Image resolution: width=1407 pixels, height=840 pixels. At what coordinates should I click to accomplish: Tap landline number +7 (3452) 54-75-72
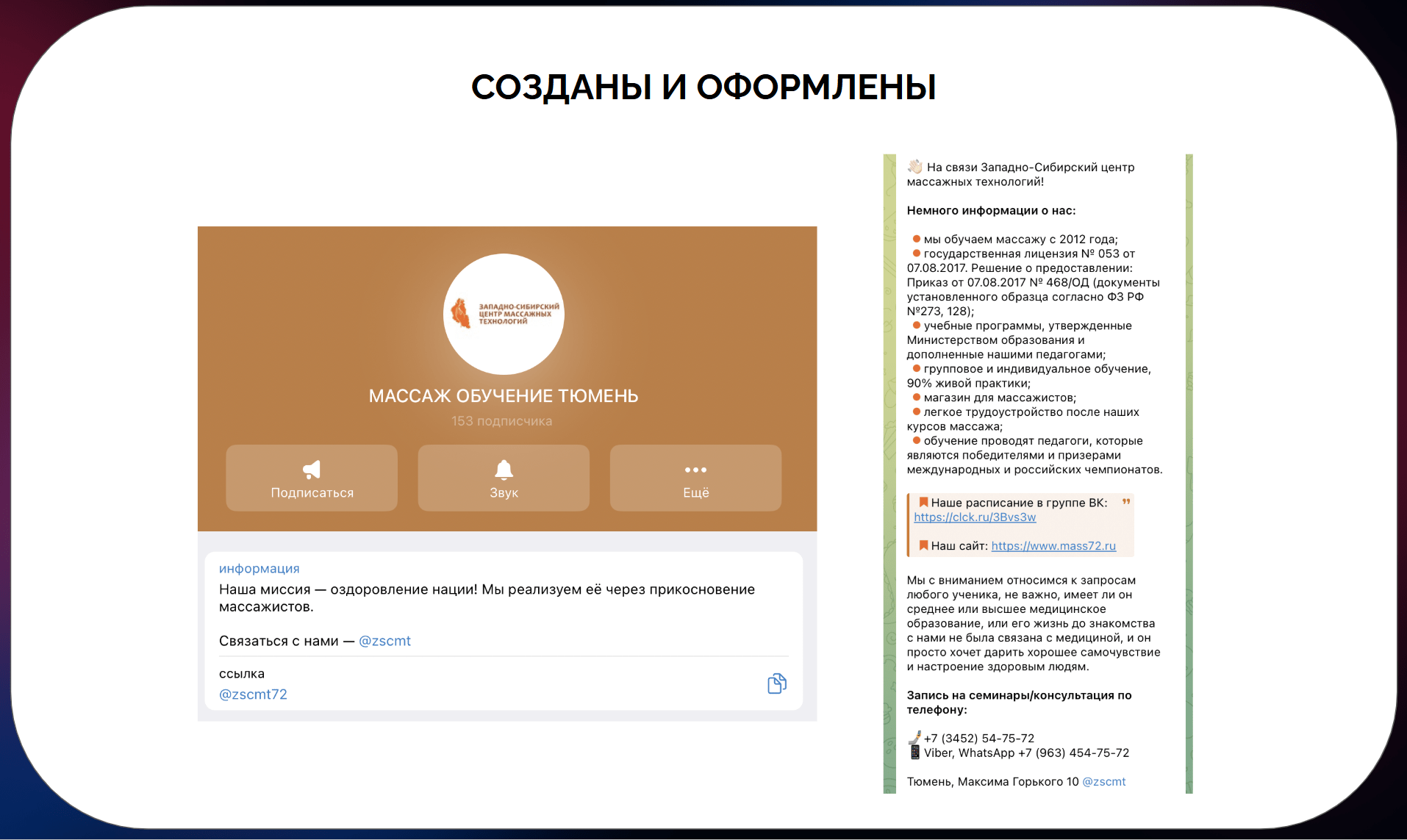pyautogui.click(x=979, y=739)
